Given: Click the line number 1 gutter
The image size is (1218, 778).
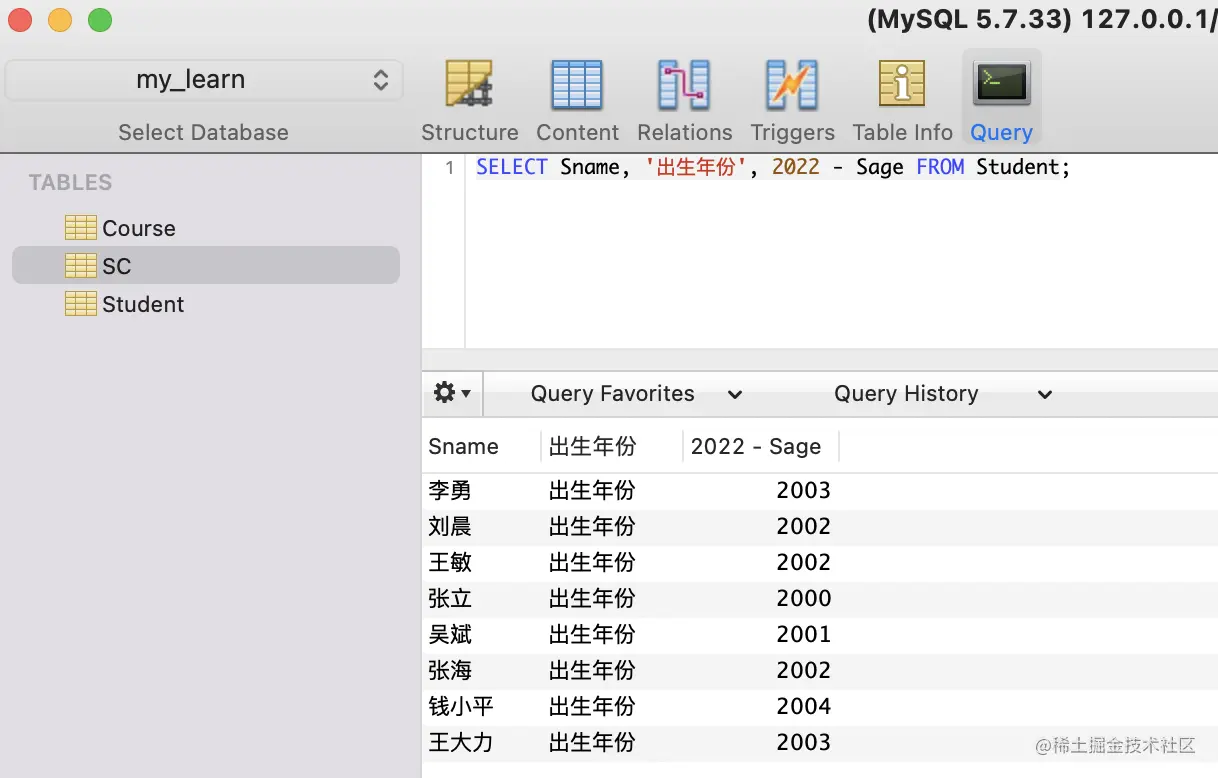Looking at the screenshot, I should tap(449, 168).
